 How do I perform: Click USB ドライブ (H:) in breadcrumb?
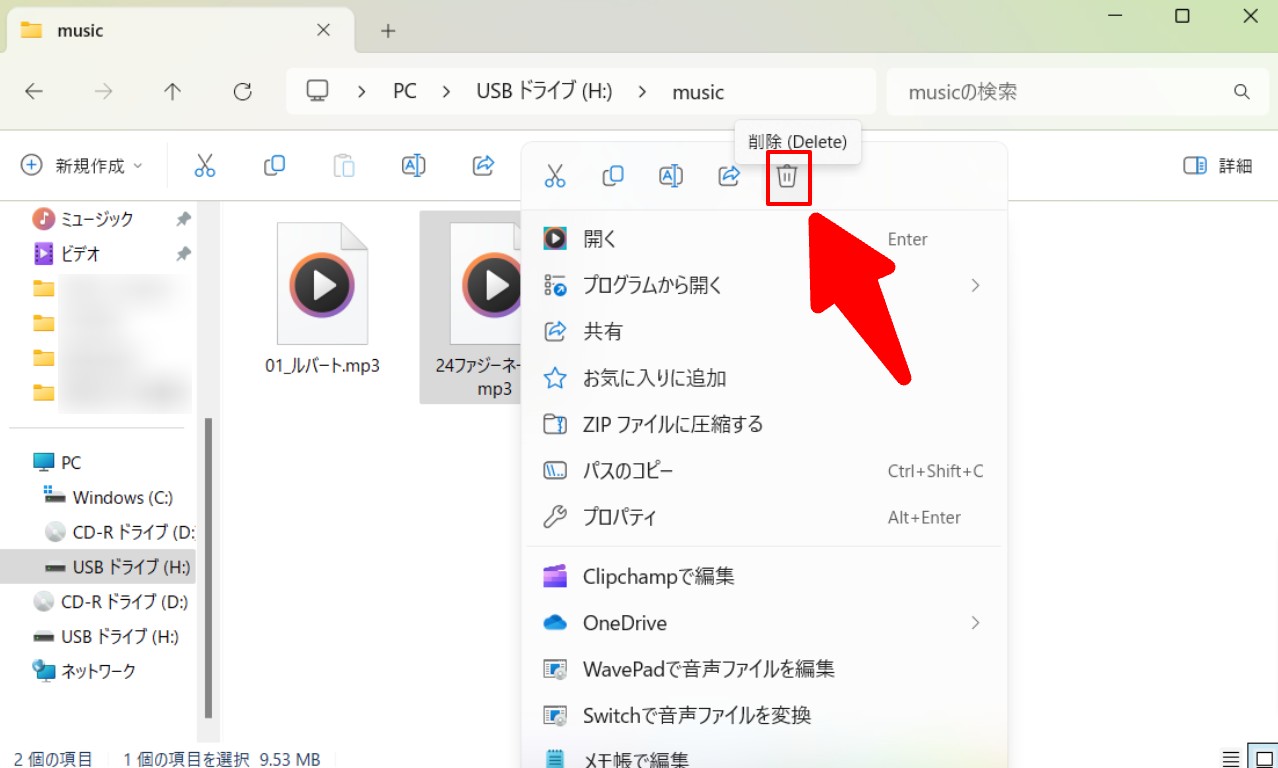tap(544, 92)
